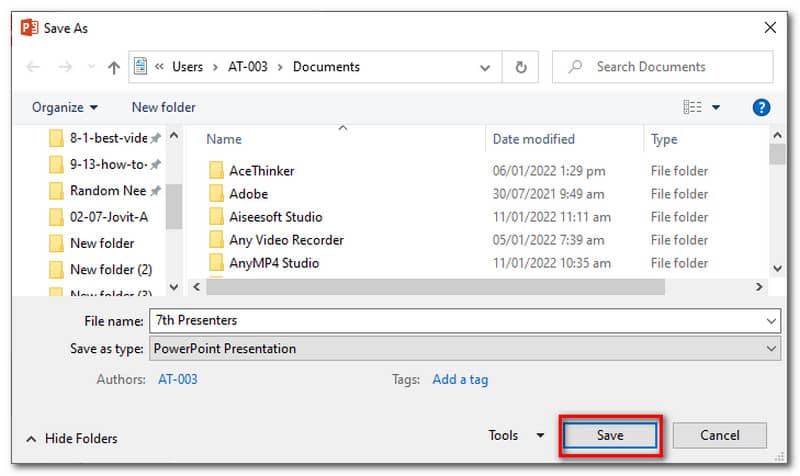
Task: Click horizontal scrollbar left arrow
Action: tap(196, 287)
